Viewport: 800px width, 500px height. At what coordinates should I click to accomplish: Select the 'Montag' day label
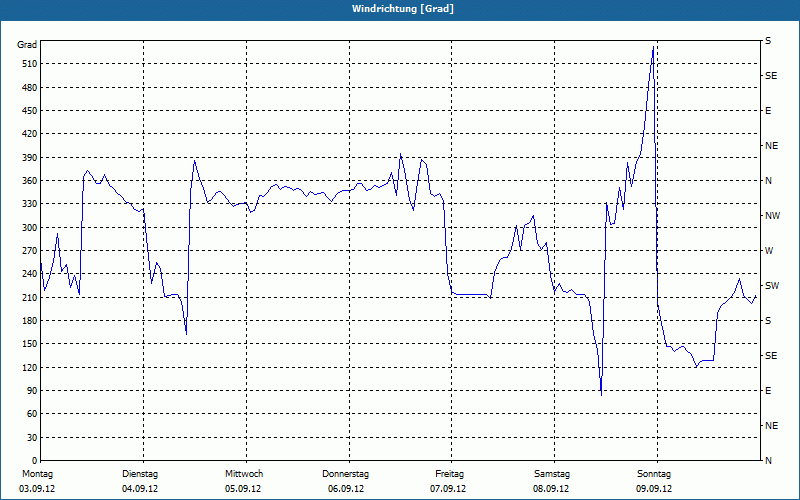click(x=37, y=474)
